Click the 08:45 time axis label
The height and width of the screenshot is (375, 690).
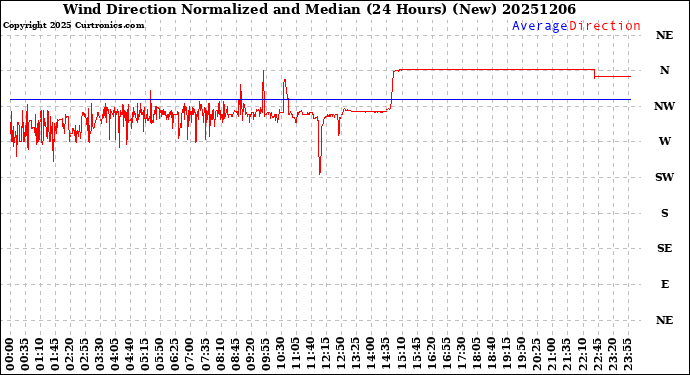(235, 355)
